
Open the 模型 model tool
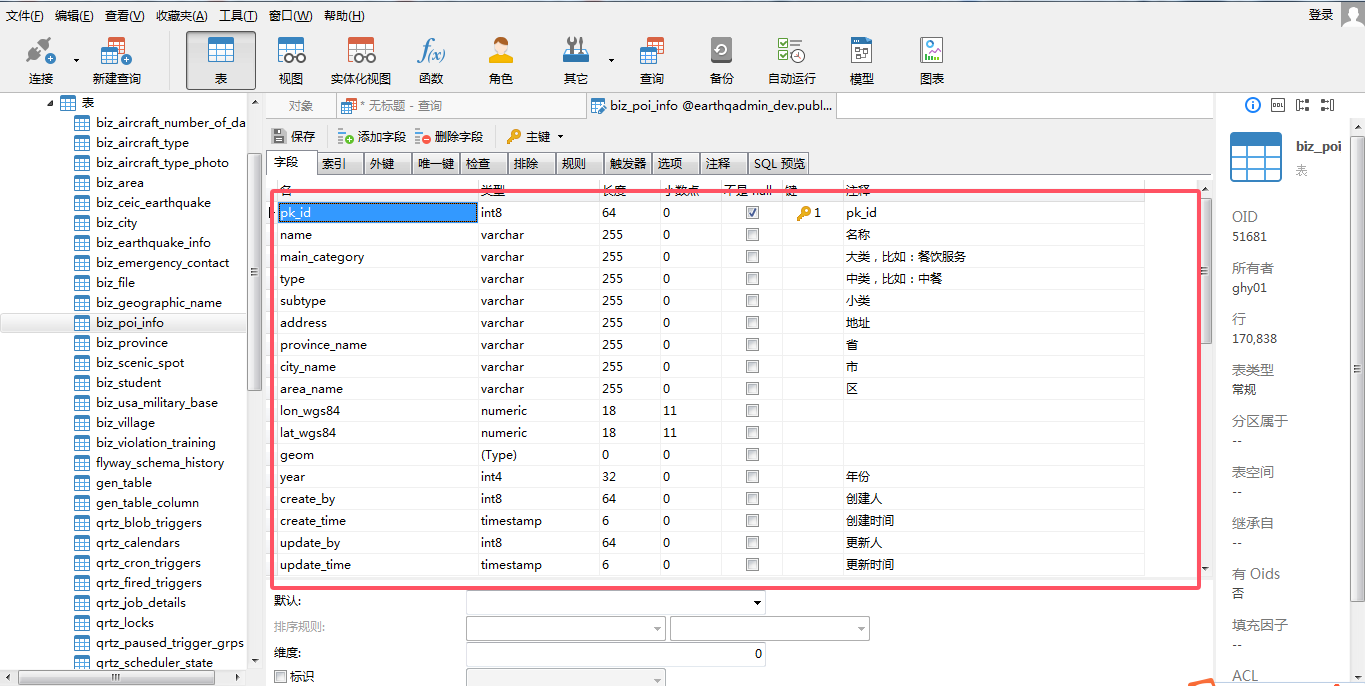(861, 60)
